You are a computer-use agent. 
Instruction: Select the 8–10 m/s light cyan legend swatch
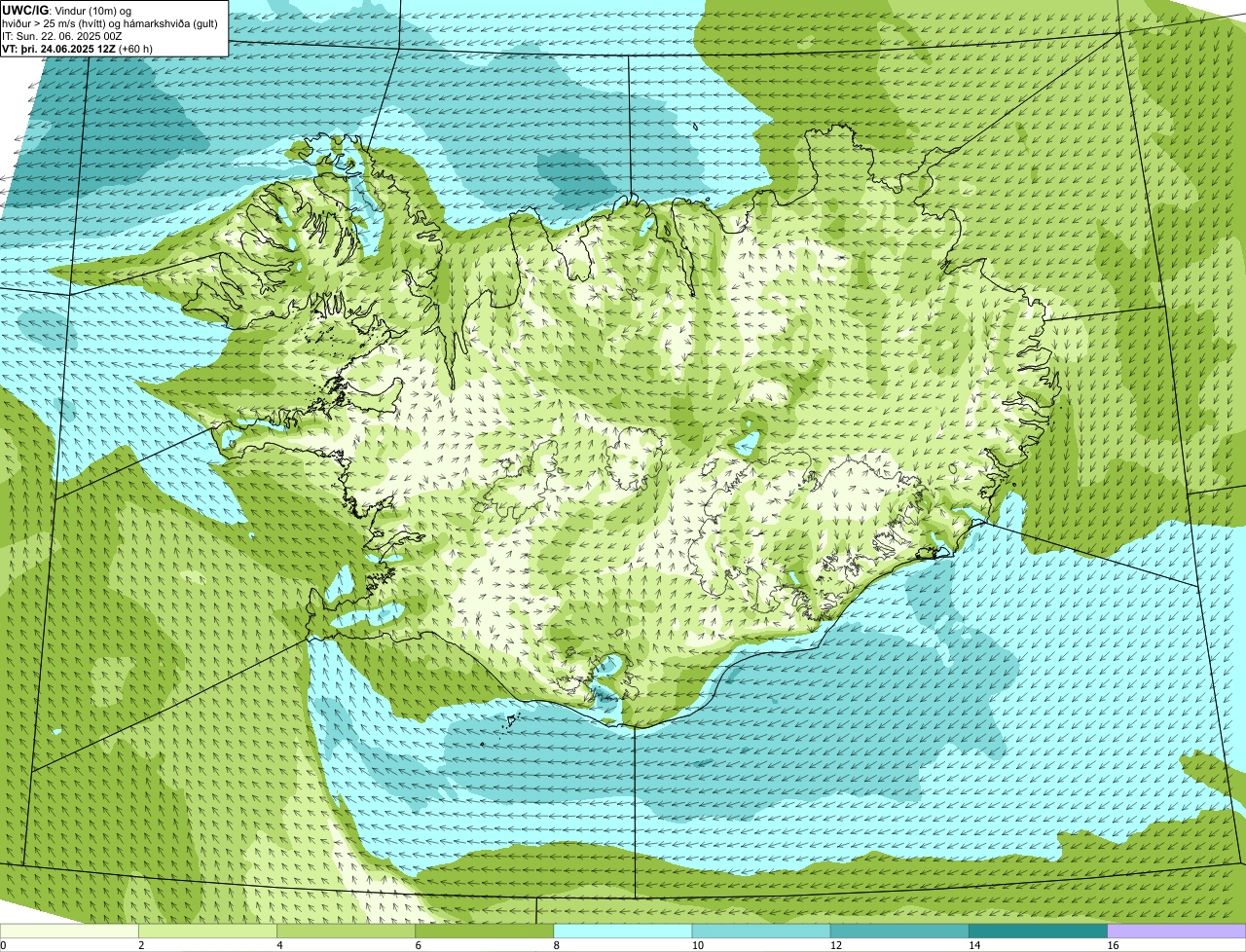pos(623,932)
